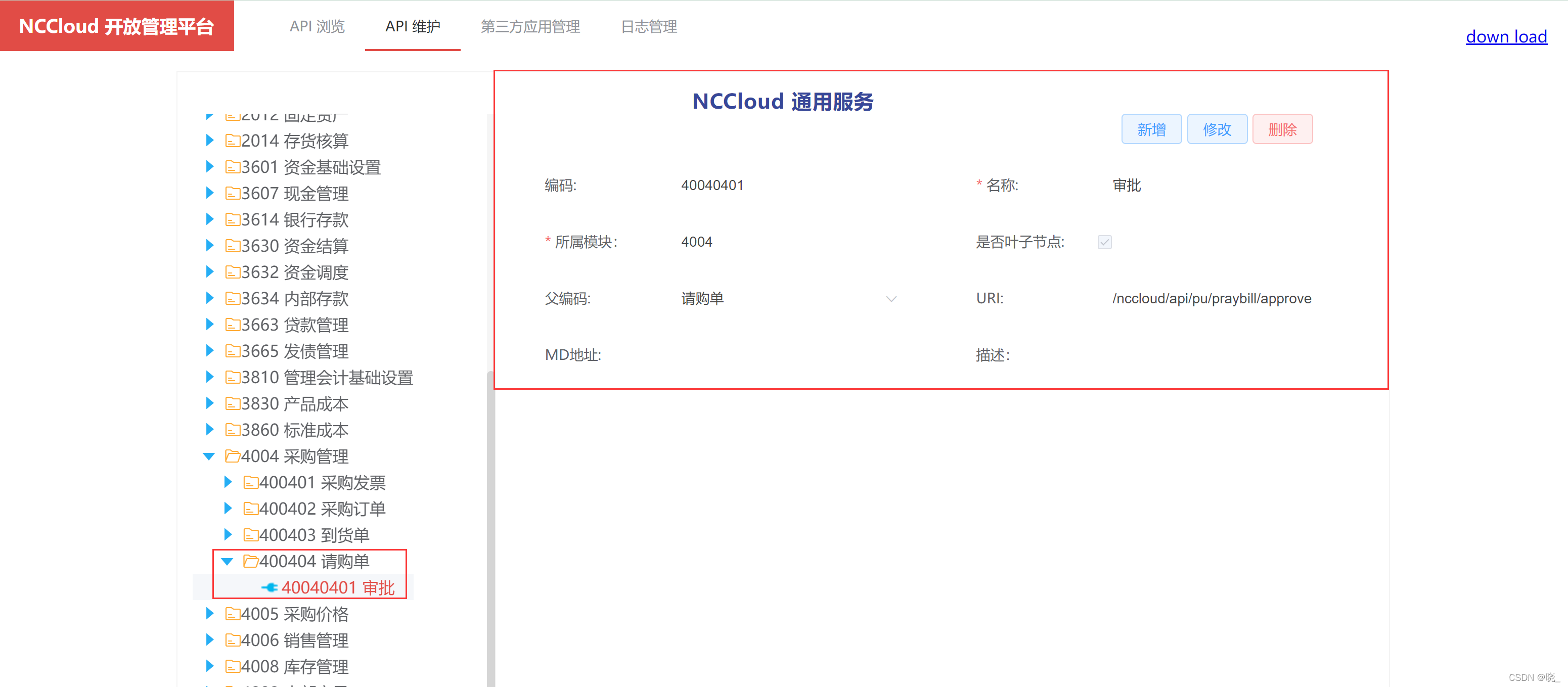Expand the 3663 贷款管理 node arrow

tap(209, 325)
